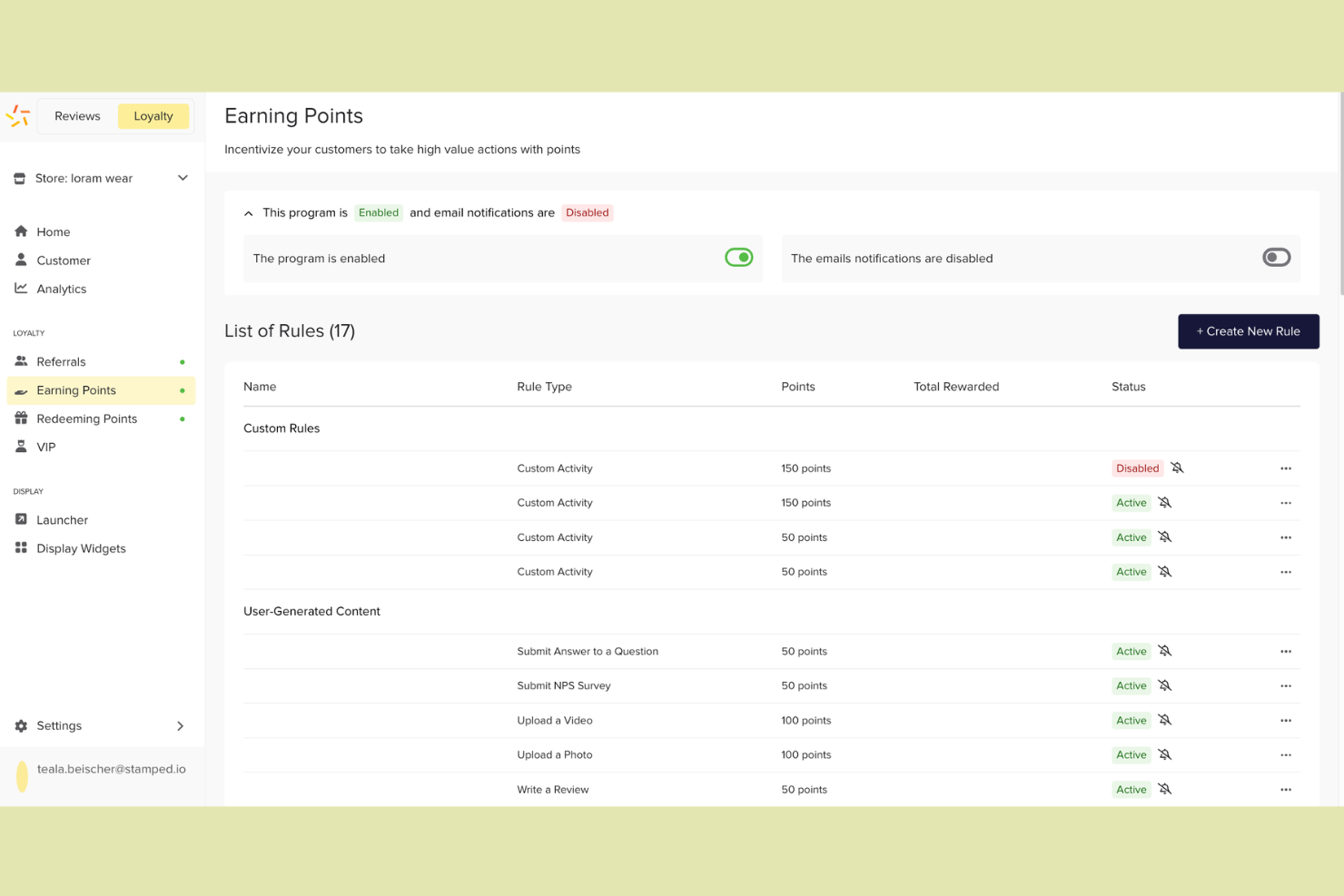Open three-dots menu for Submit NPS Survey

click(1286, 686)
